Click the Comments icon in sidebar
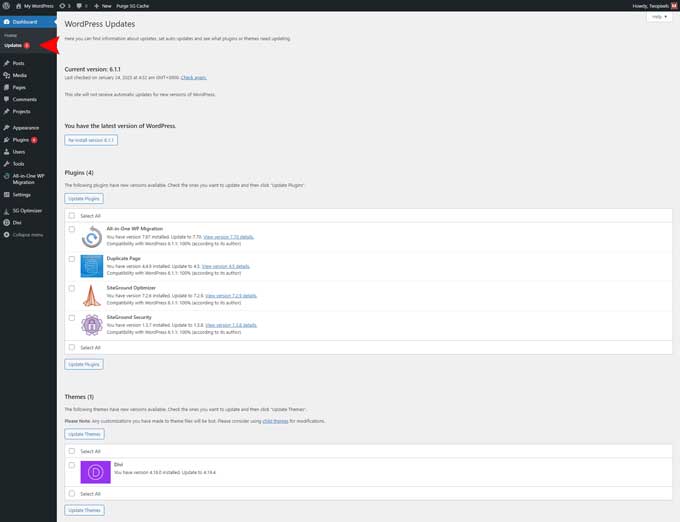 click(7, 99)
